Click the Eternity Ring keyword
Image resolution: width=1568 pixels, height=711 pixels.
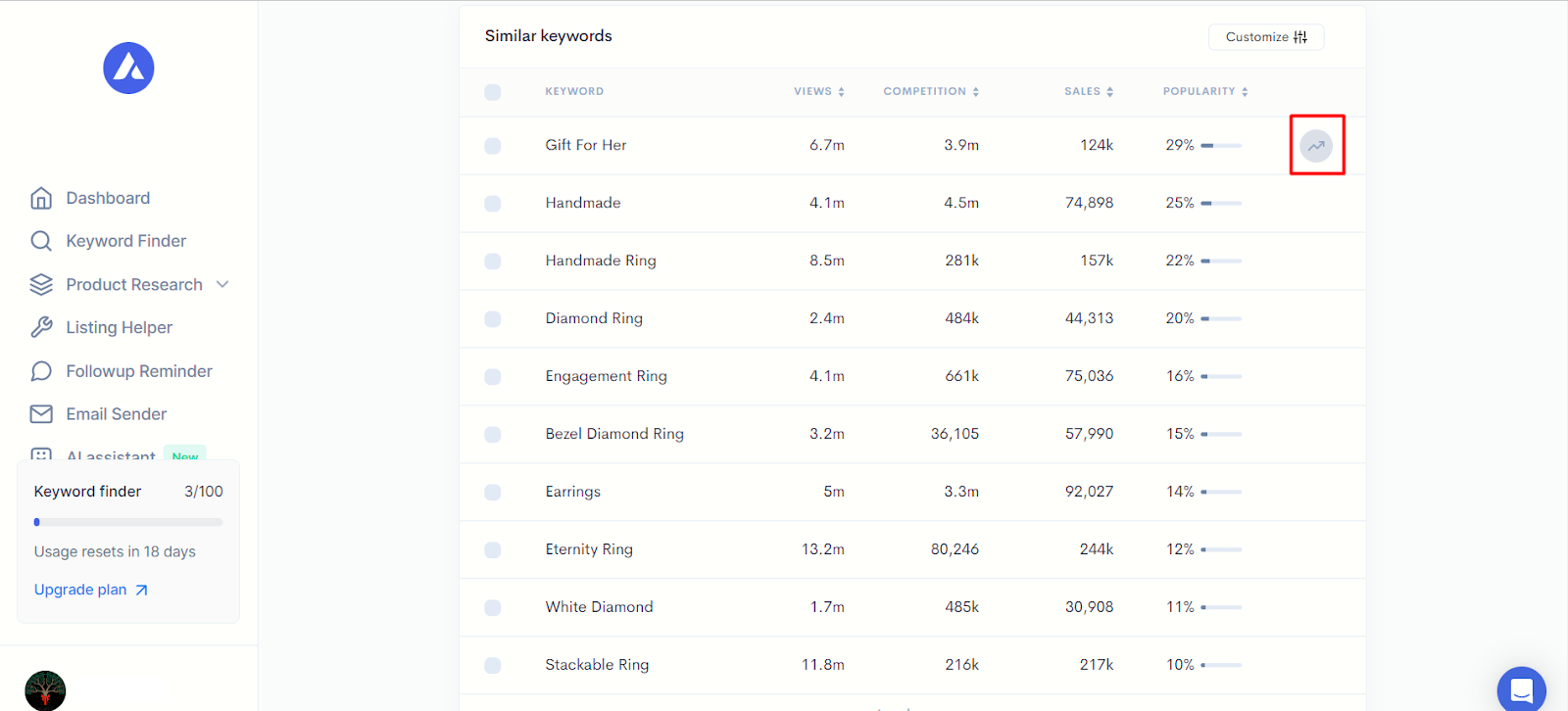(589, 549)
